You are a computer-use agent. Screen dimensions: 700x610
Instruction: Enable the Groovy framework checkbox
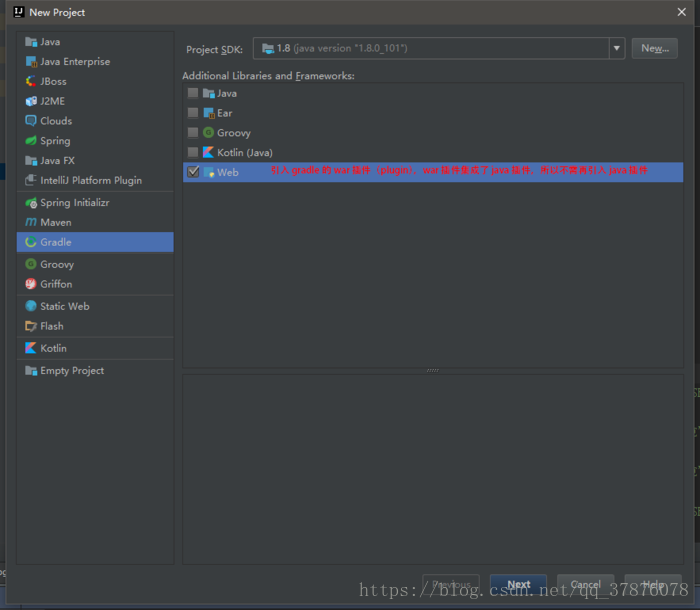(193, 133)
